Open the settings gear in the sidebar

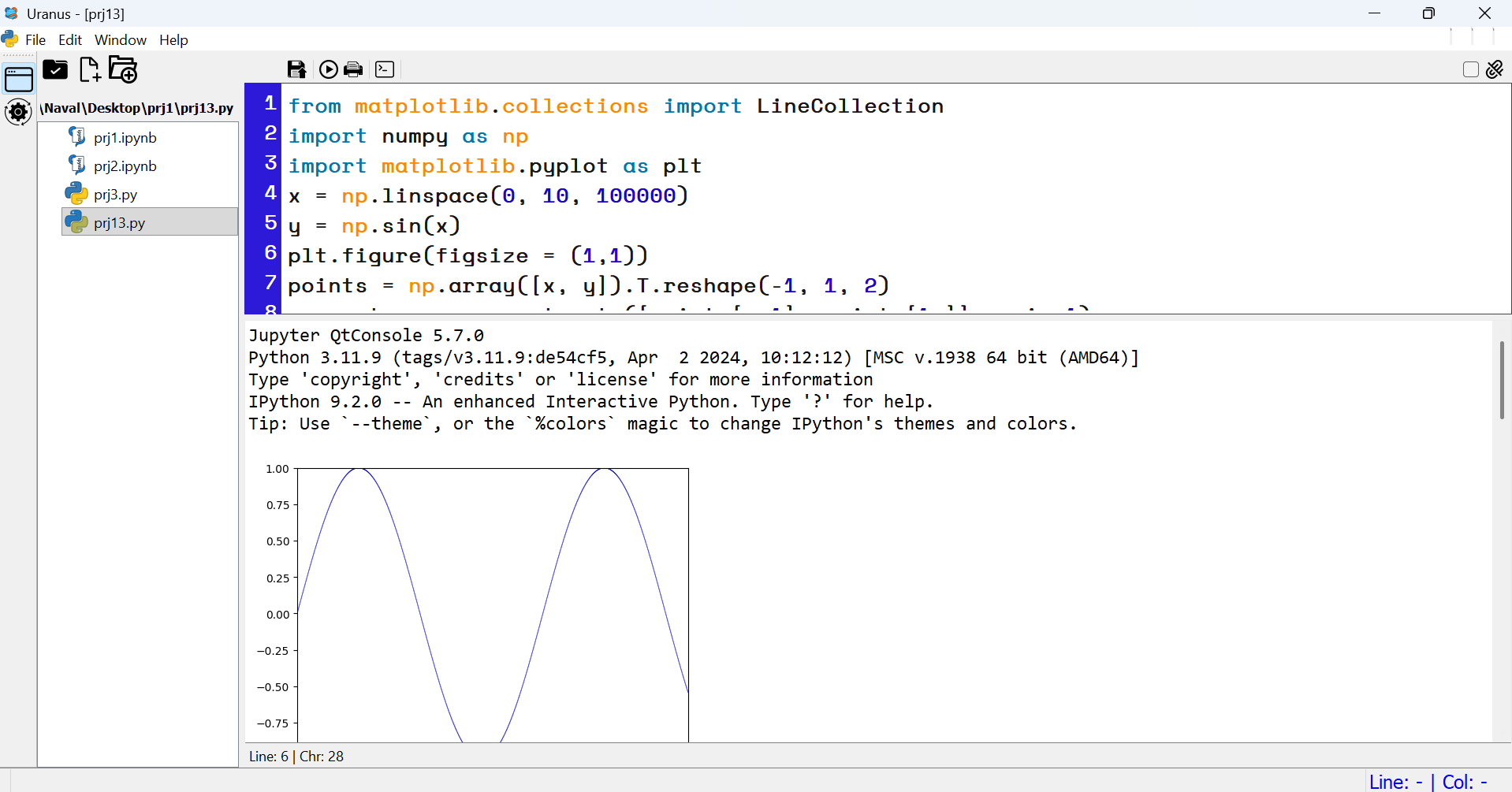[17, 112]
